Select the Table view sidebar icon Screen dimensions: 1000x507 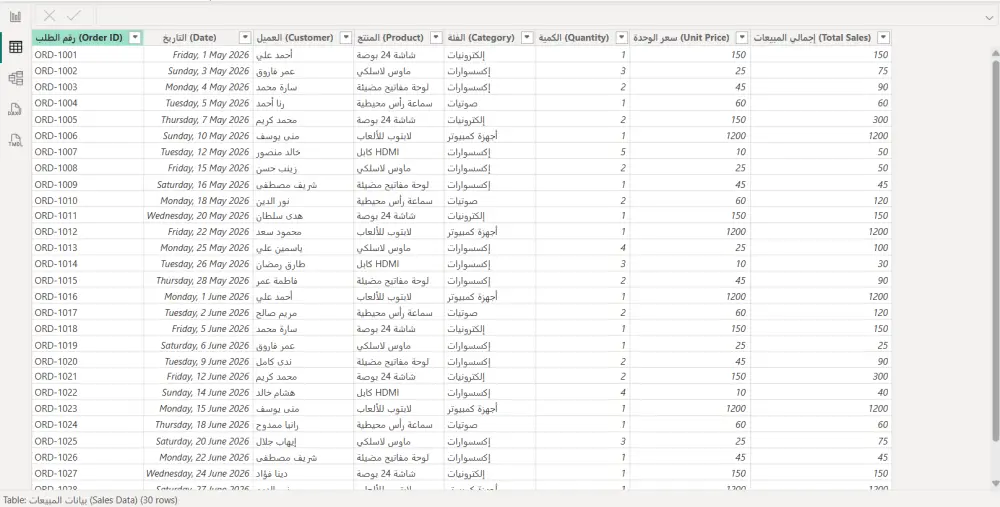[15, 47]
